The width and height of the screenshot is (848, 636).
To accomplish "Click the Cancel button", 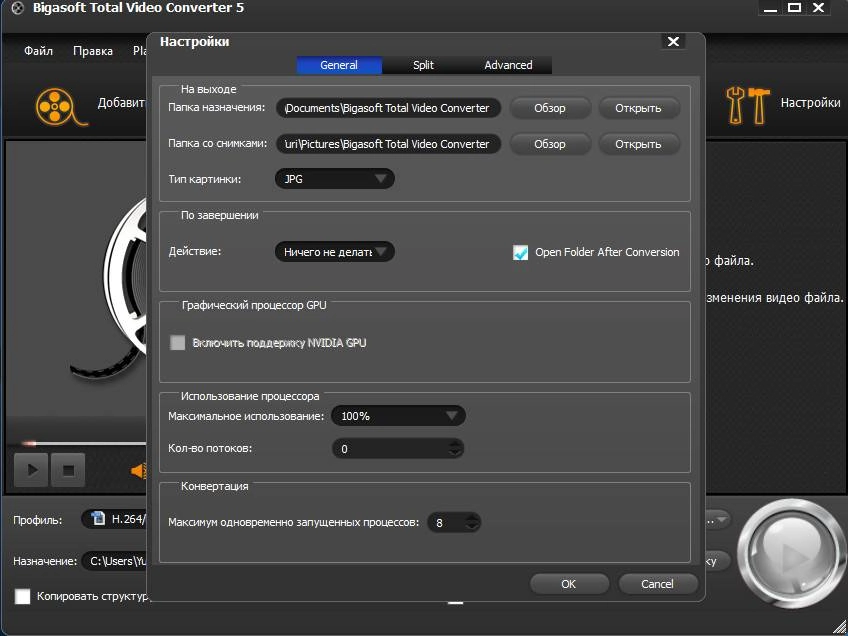I will point(658,584).
